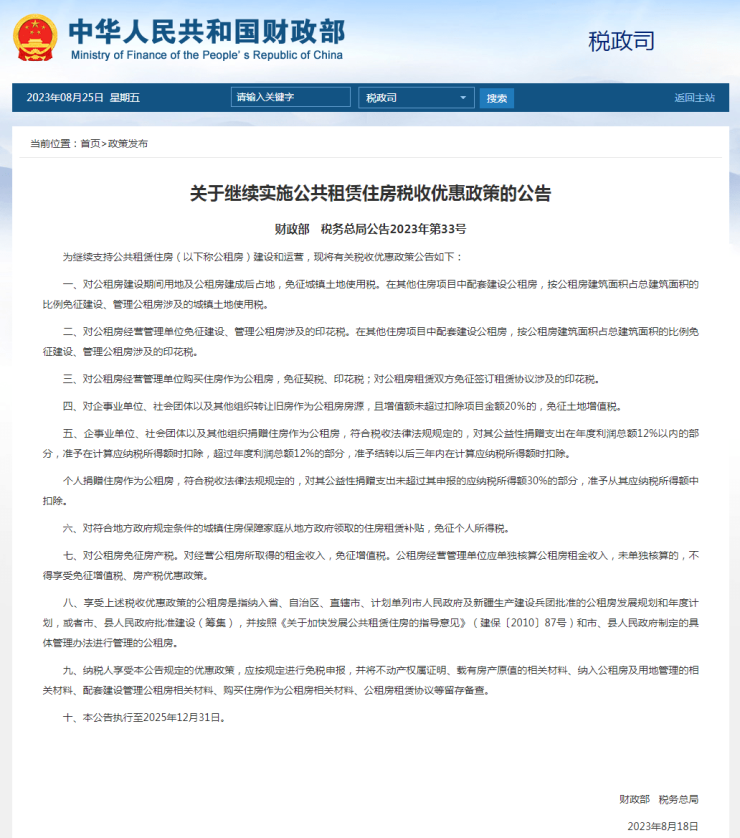Screen dimensions: 740x838
Task: Click the paragraph beginning 七、对公租房免征房产税
Action: (370, 566)
